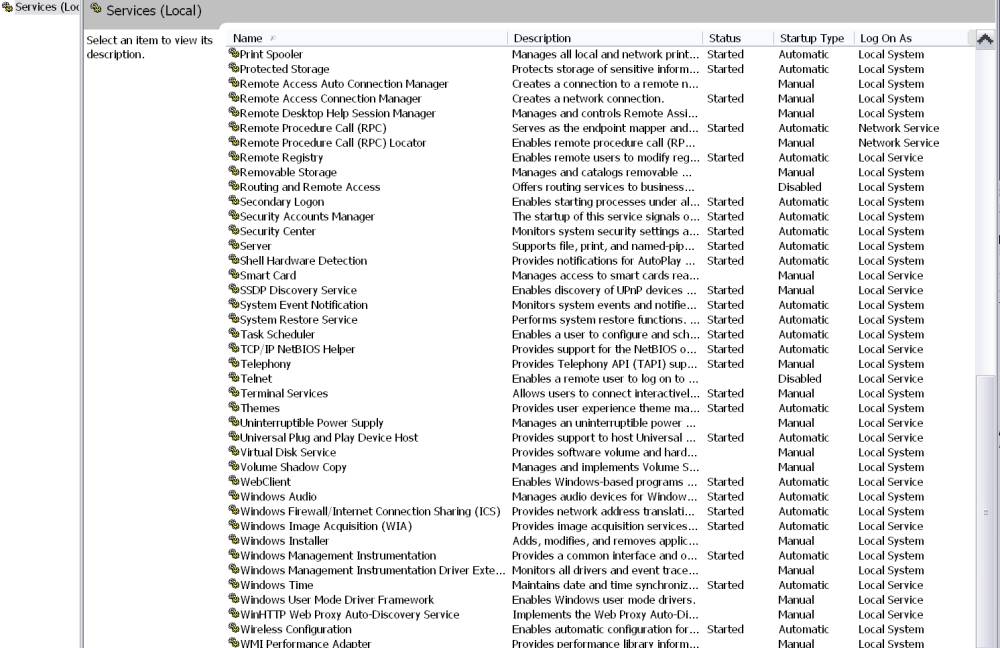Select Remote Access Connection Manager service
The height and width of the screenshot is (648, 1000).
[330, 98]
